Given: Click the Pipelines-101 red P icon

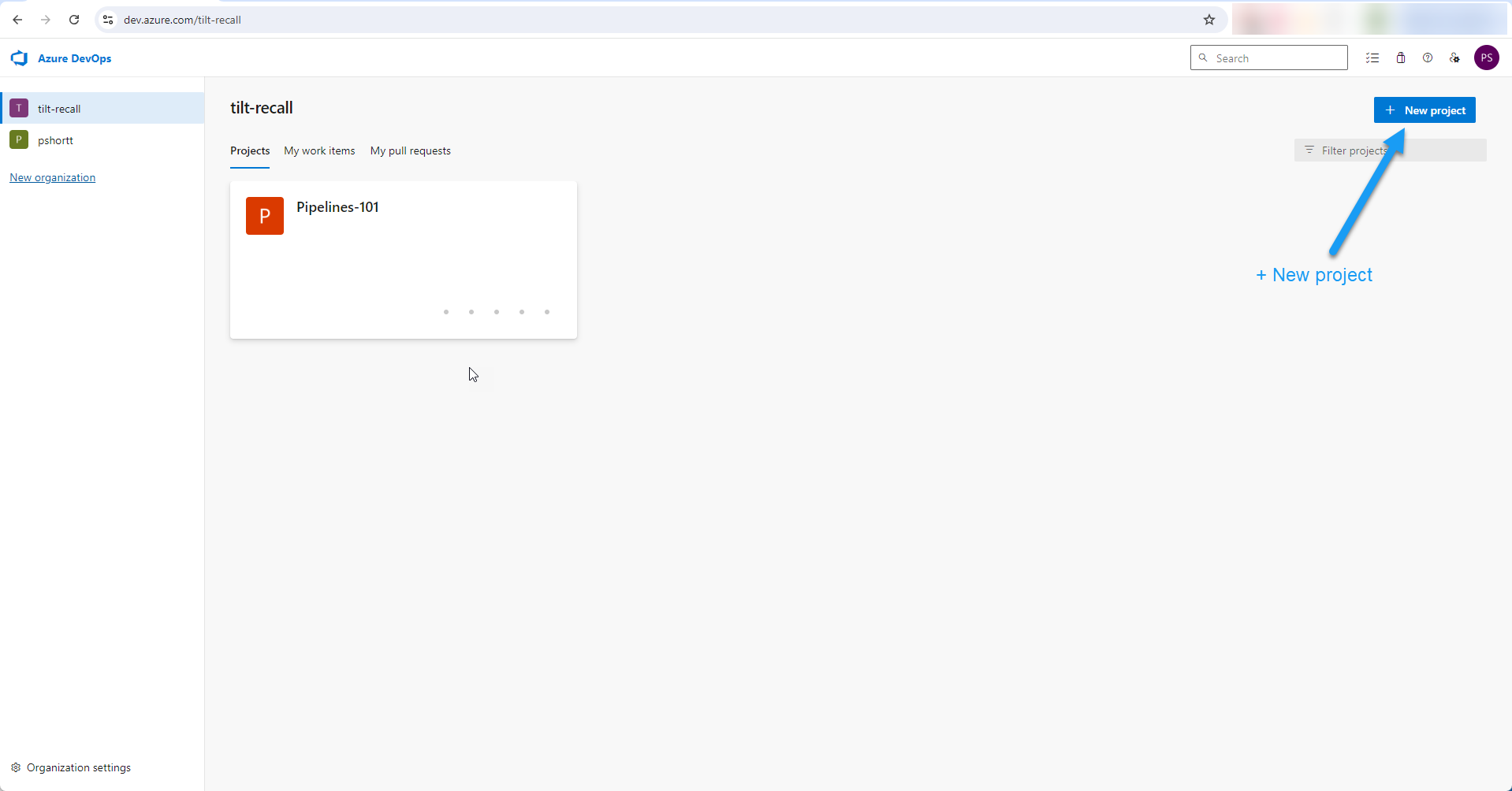Looking at the screenshot, I should (x=265, y=216).
